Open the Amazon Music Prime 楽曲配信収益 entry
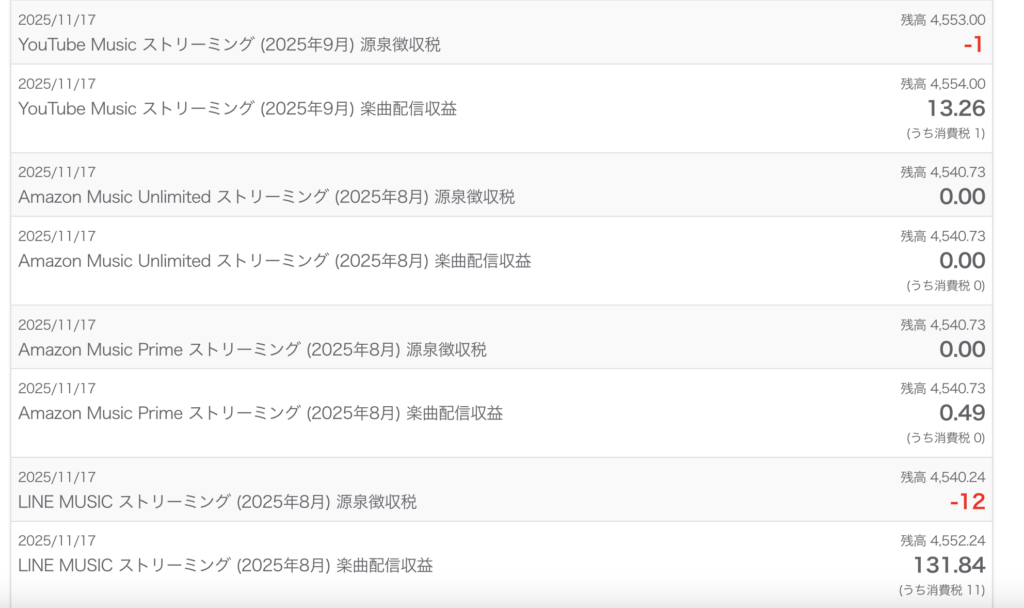Screen dimensions: 1024x608 [260, 413]
